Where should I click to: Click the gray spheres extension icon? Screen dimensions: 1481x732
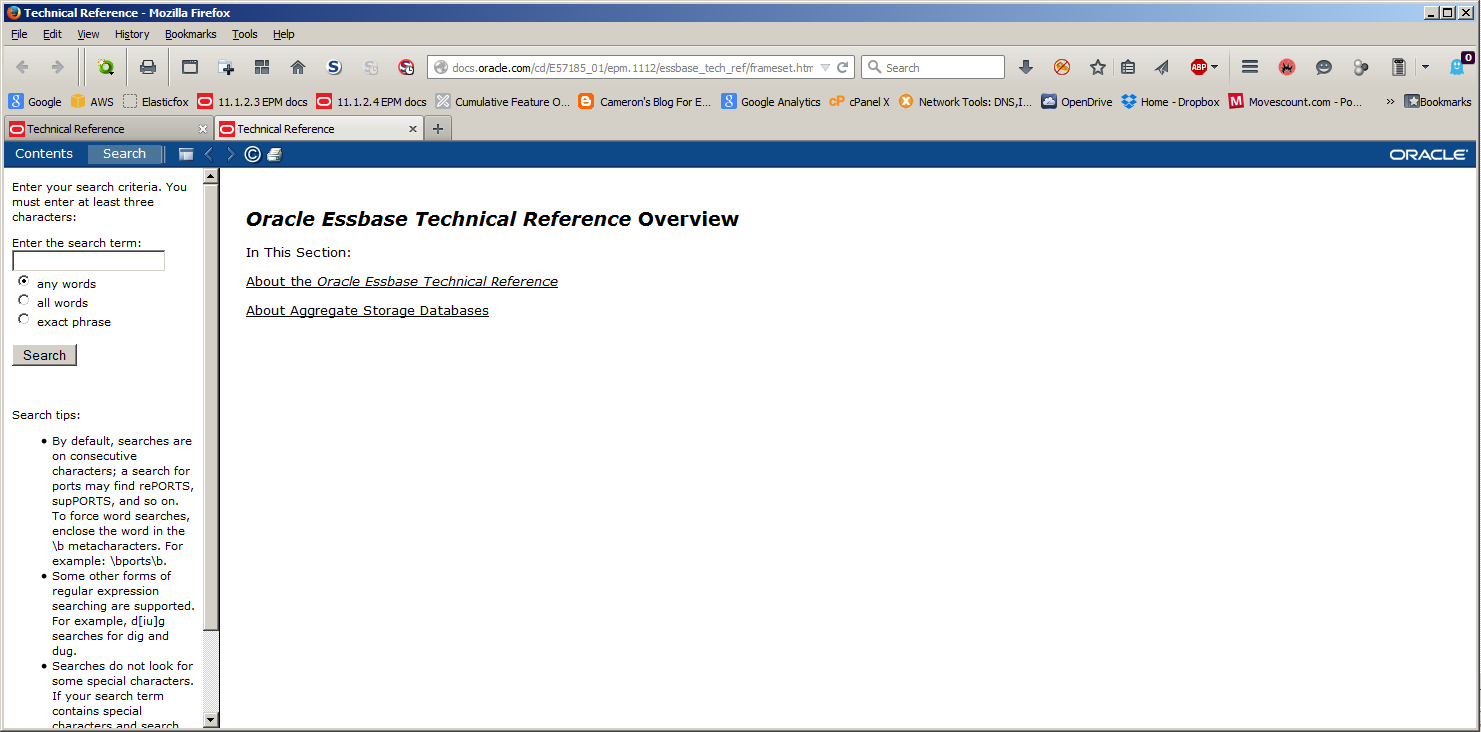[x=1361, y=67]
